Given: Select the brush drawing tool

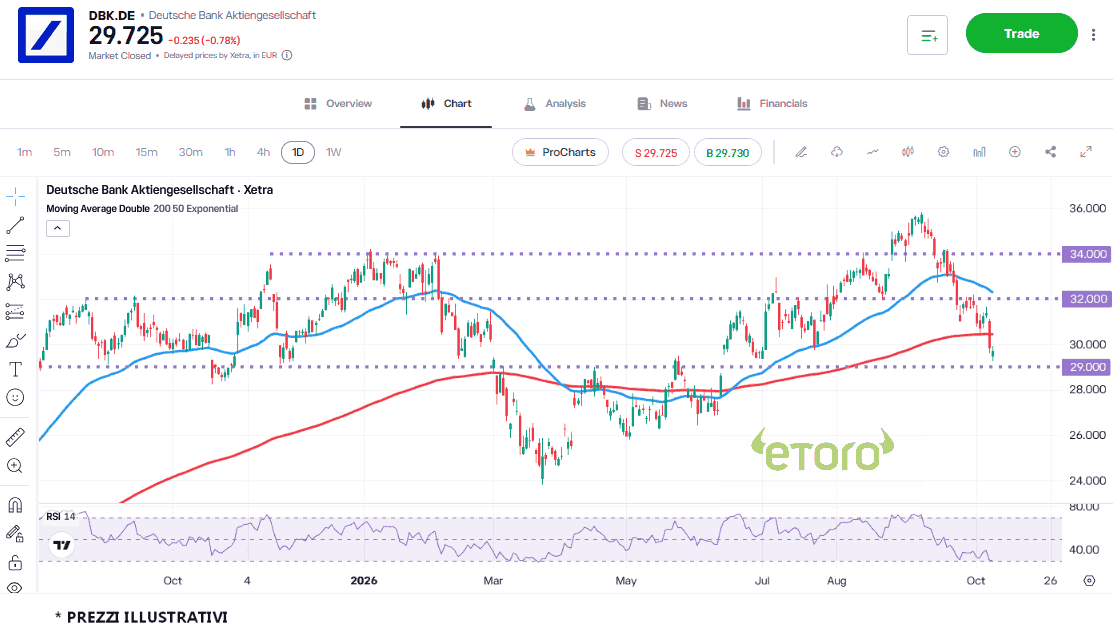Looking at the screenshot, I should [15, 341].
